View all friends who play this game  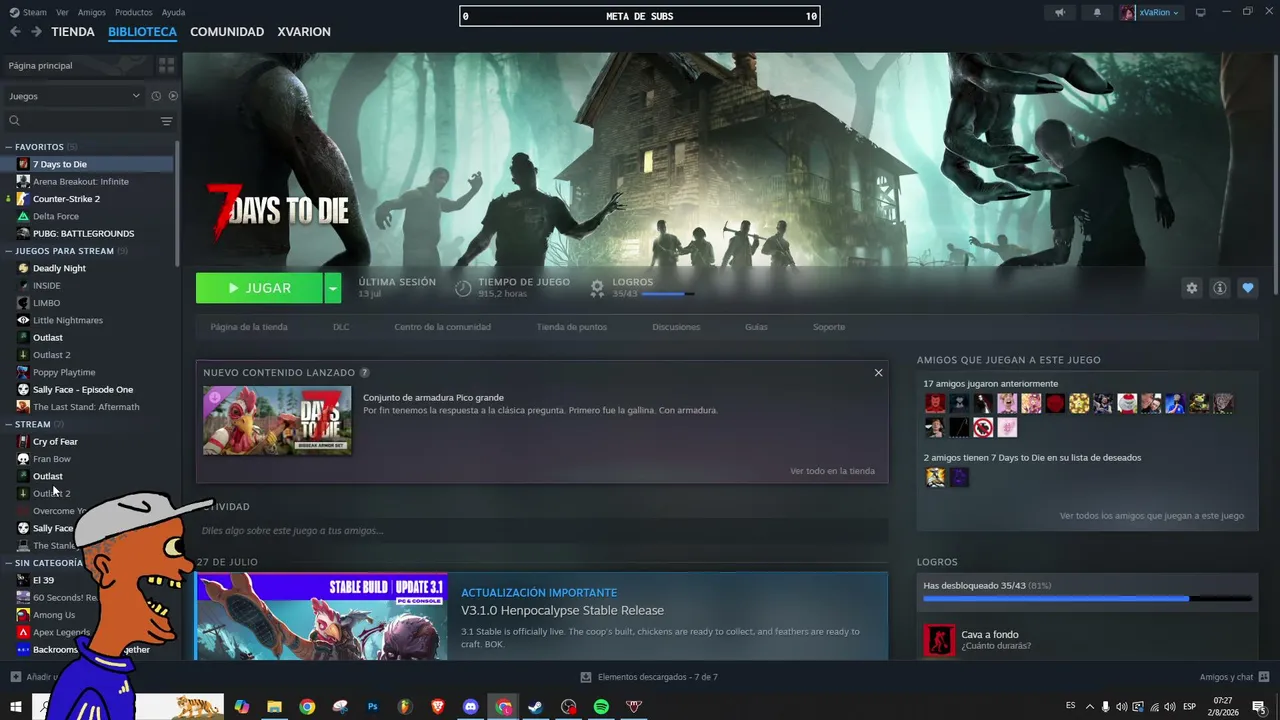[x=1152, y=516]
